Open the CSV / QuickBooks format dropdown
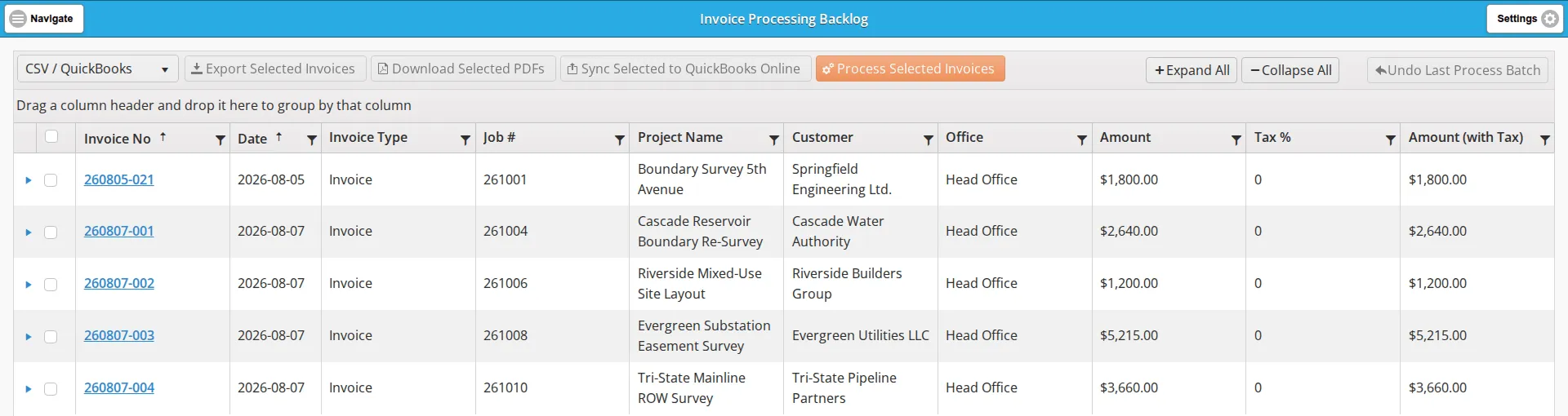The height and width of the screenshot is (416, 1568). [97, 69]
